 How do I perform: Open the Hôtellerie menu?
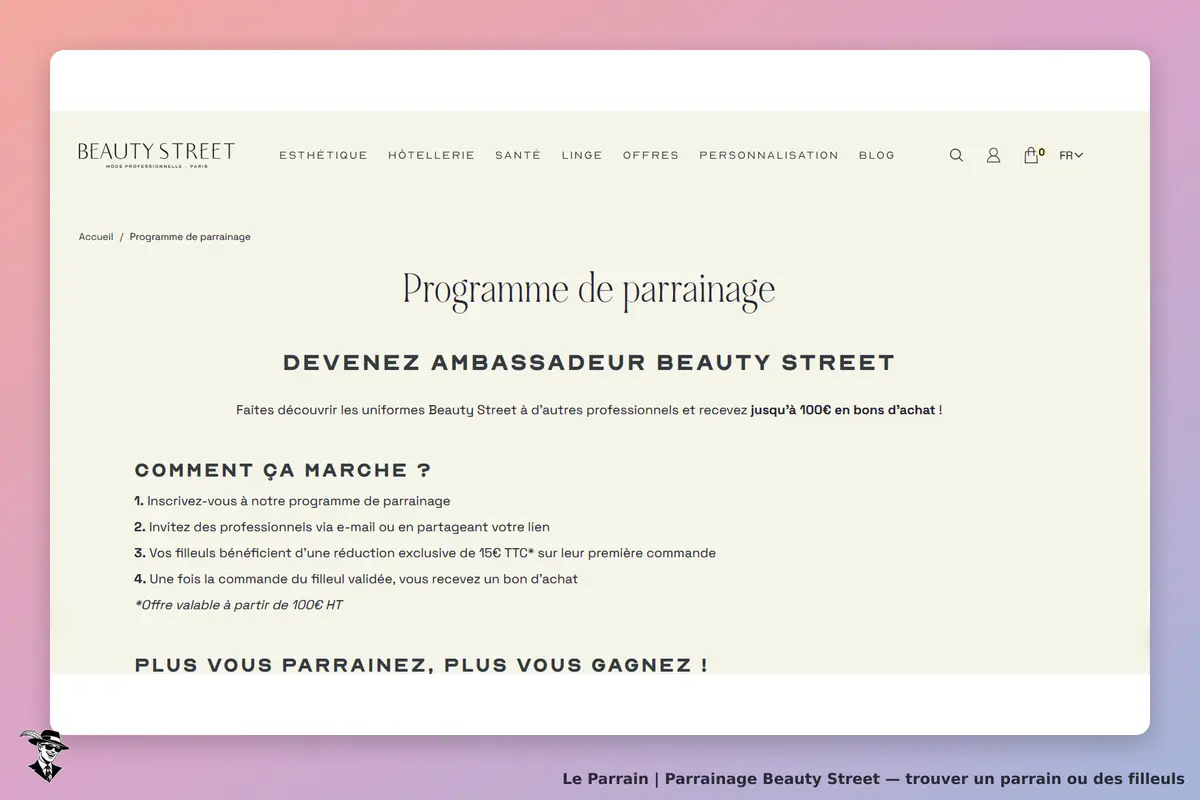[x=431, y=155]
